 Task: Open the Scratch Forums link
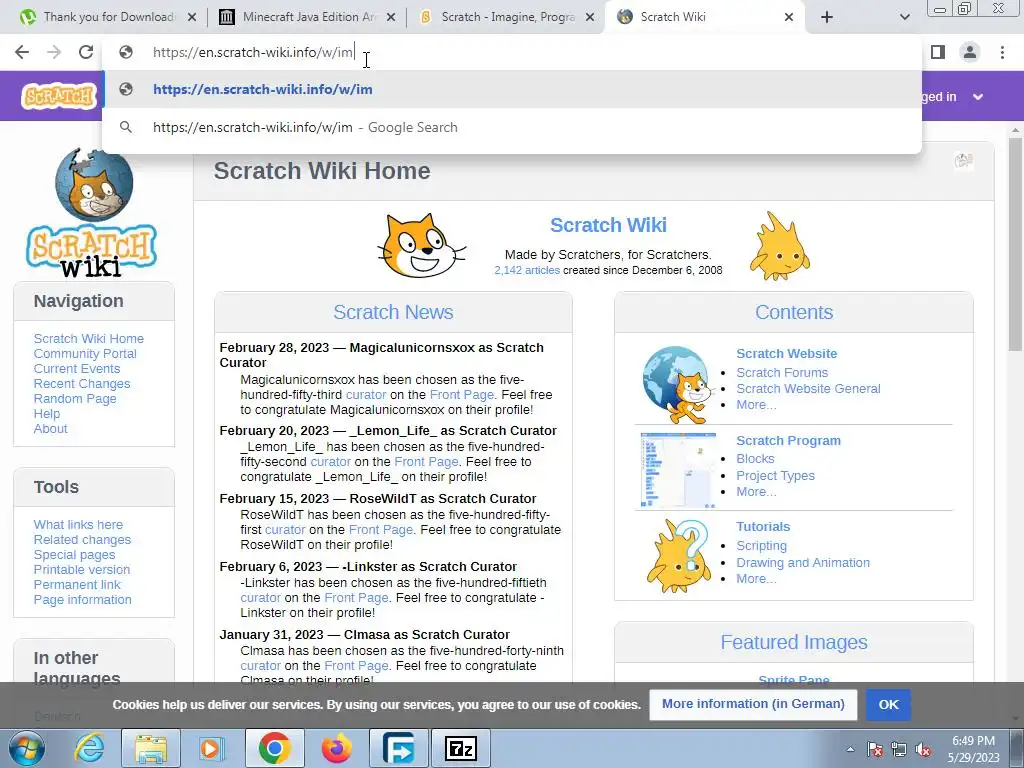pyautogui.click(x=782, y=372)
